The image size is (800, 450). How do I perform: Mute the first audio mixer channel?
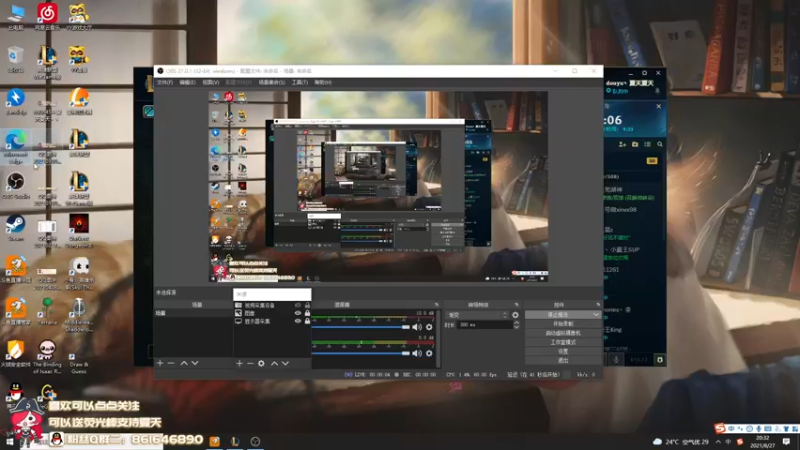[417, 327]
